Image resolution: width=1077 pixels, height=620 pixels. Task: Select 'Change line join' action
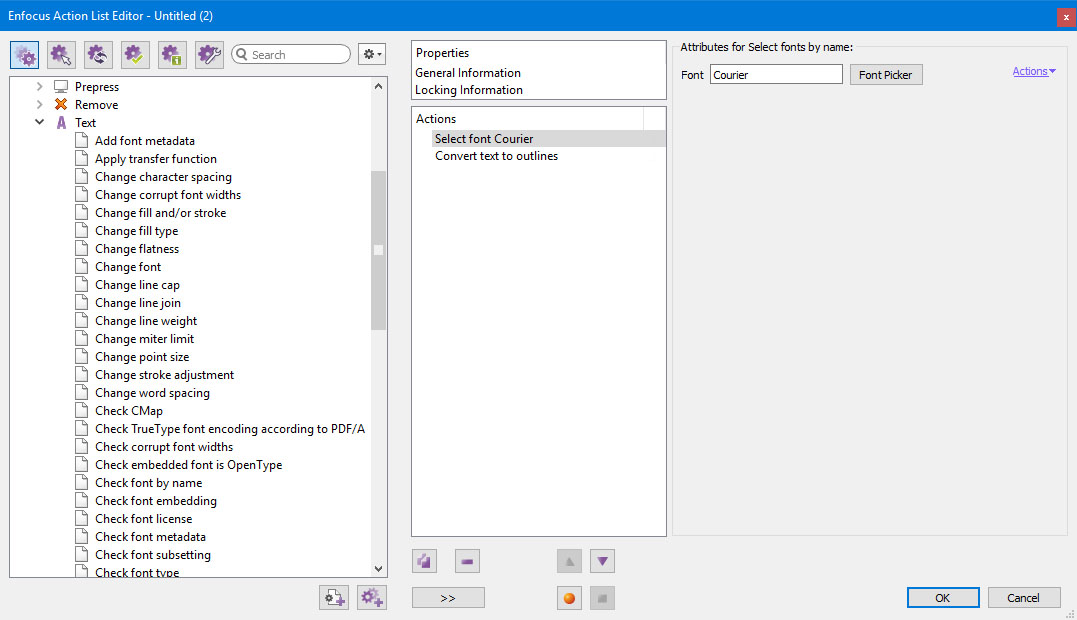click(x=138, y=303)
